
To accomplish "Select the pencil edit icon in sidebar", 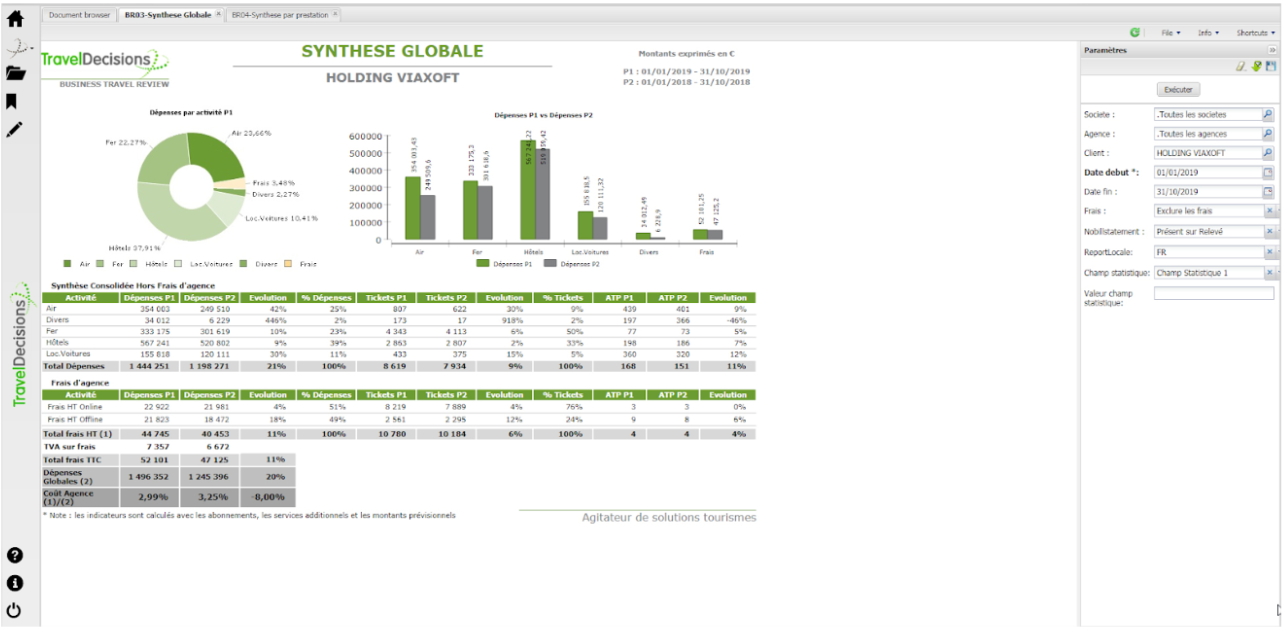I will tap(13, 129).
